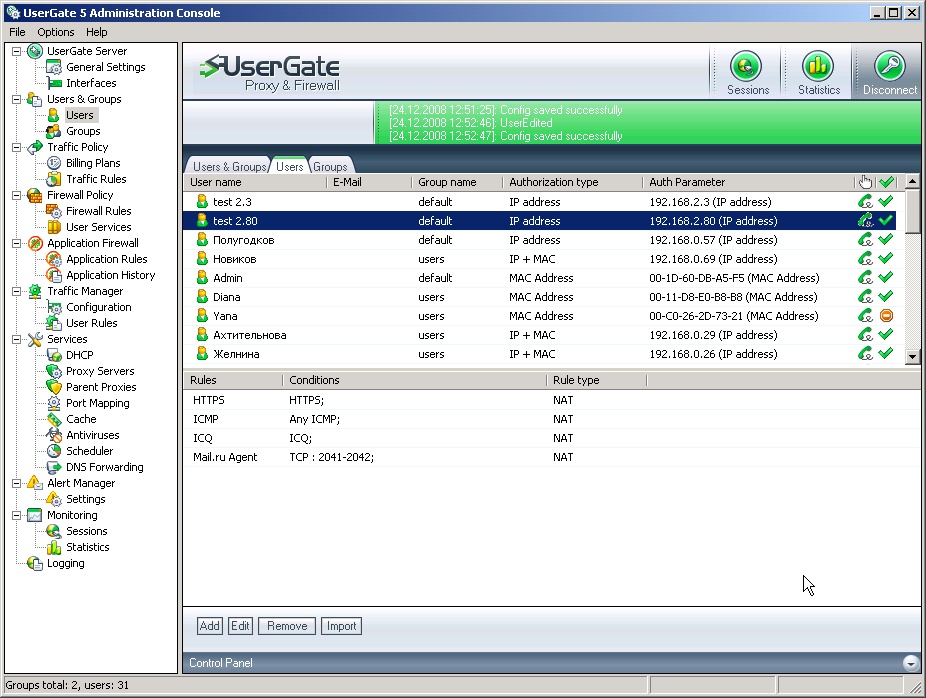
Task: Click the Add button
Action: (x=209, y=626)
